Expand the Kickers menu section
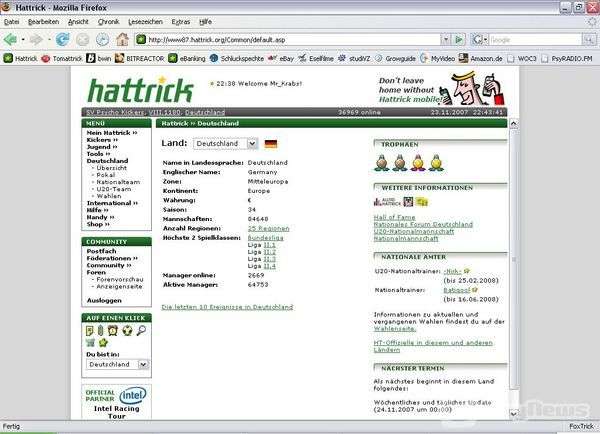This screenshot has width=600, height=434. coord(102,140)
